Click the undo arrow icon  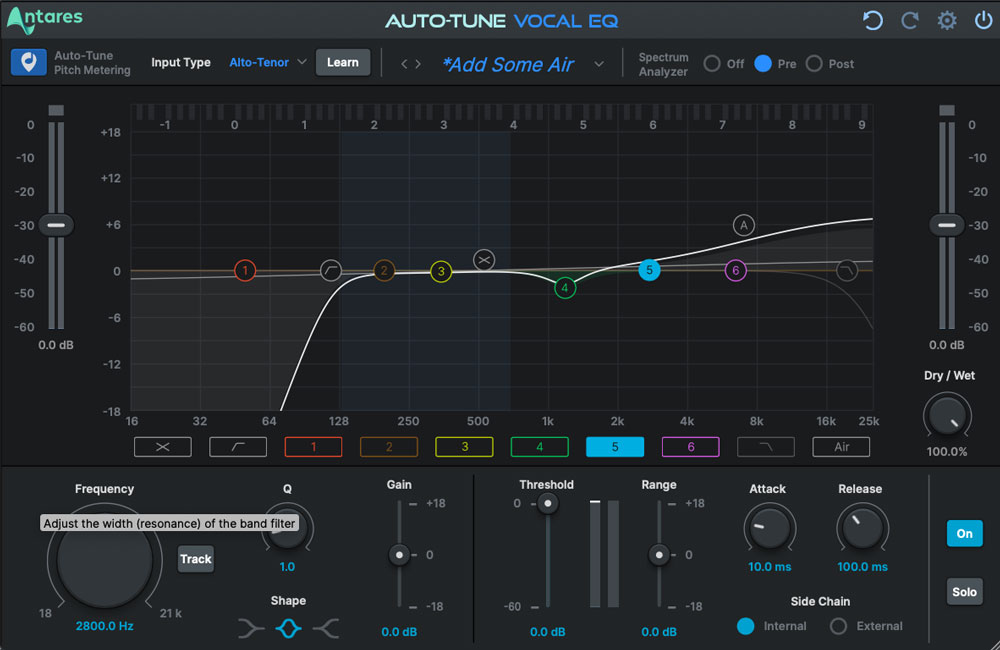pyautogui.click(x=872, y=20)
